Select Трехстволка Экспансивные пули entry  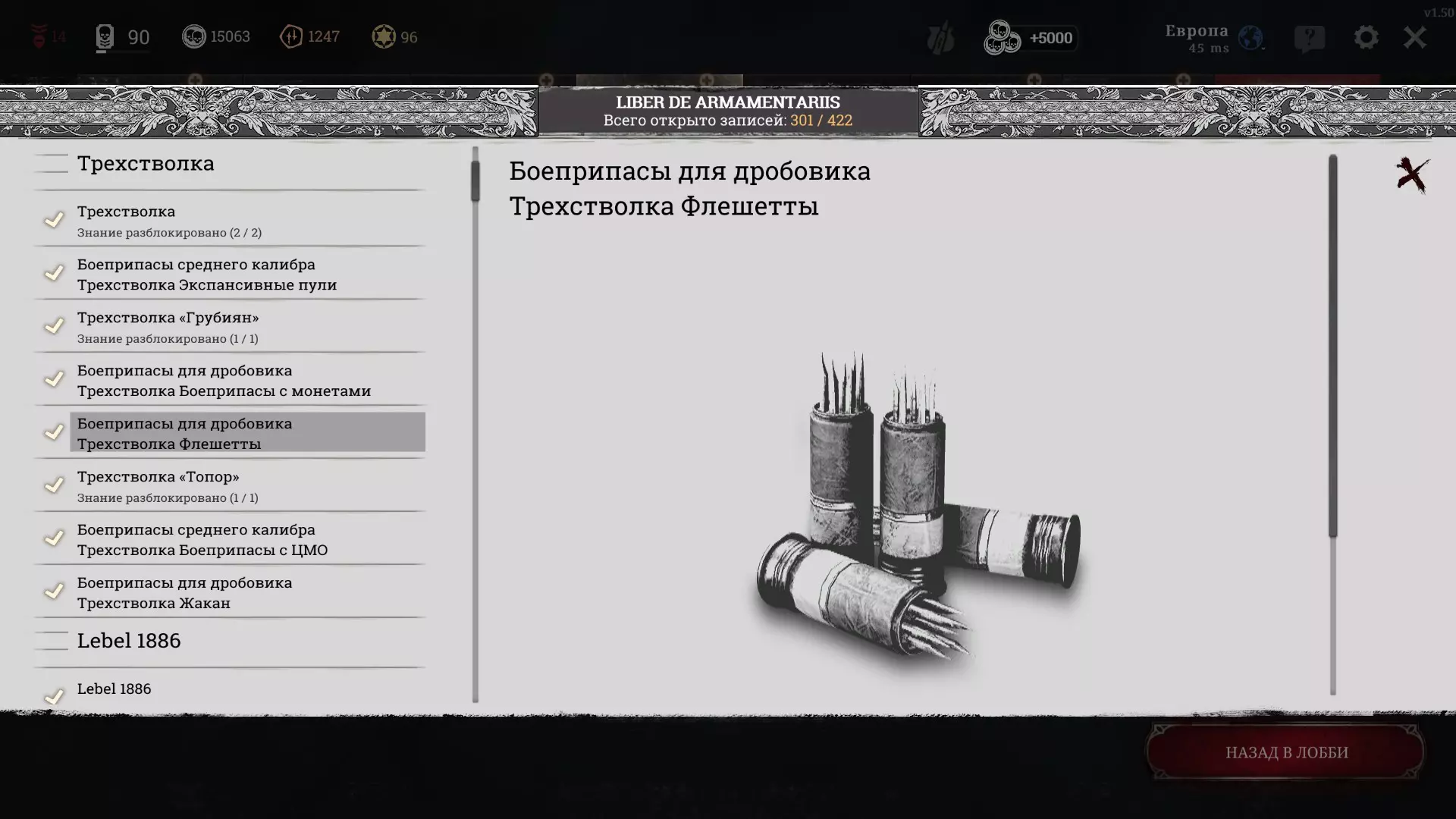point(206,275)
